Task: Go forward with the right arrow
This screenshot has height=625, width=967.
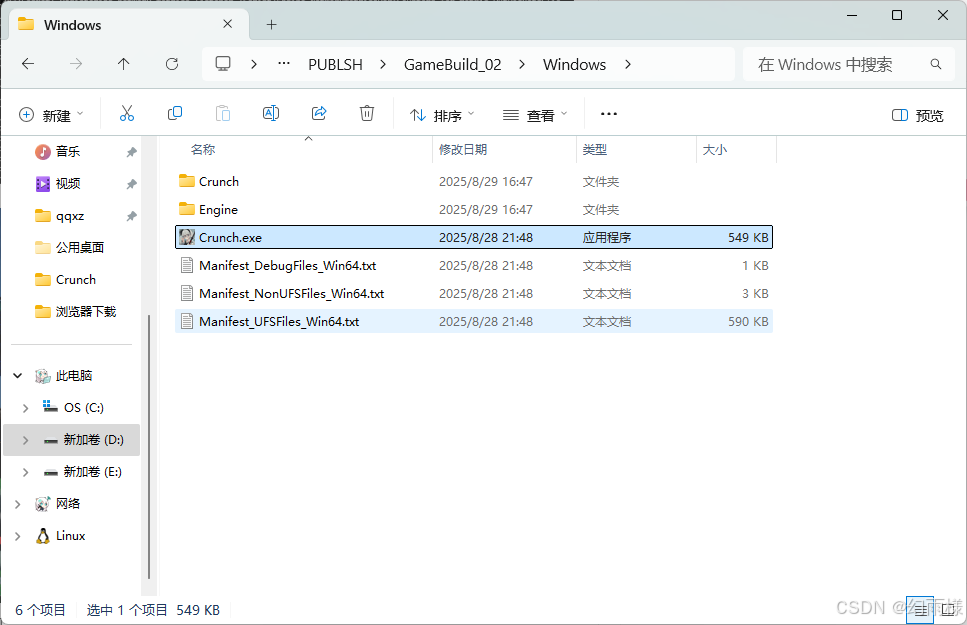Action: point(76,64)
